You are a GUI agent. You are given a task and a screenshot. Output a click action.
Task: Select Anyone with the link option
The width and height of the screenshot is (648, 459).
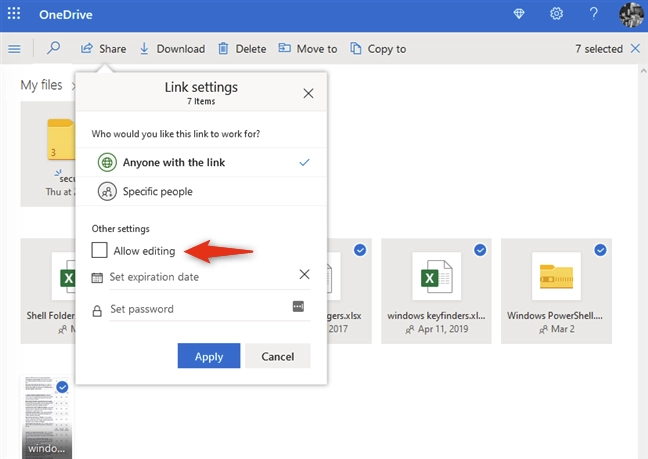click(x=201, y=162)
